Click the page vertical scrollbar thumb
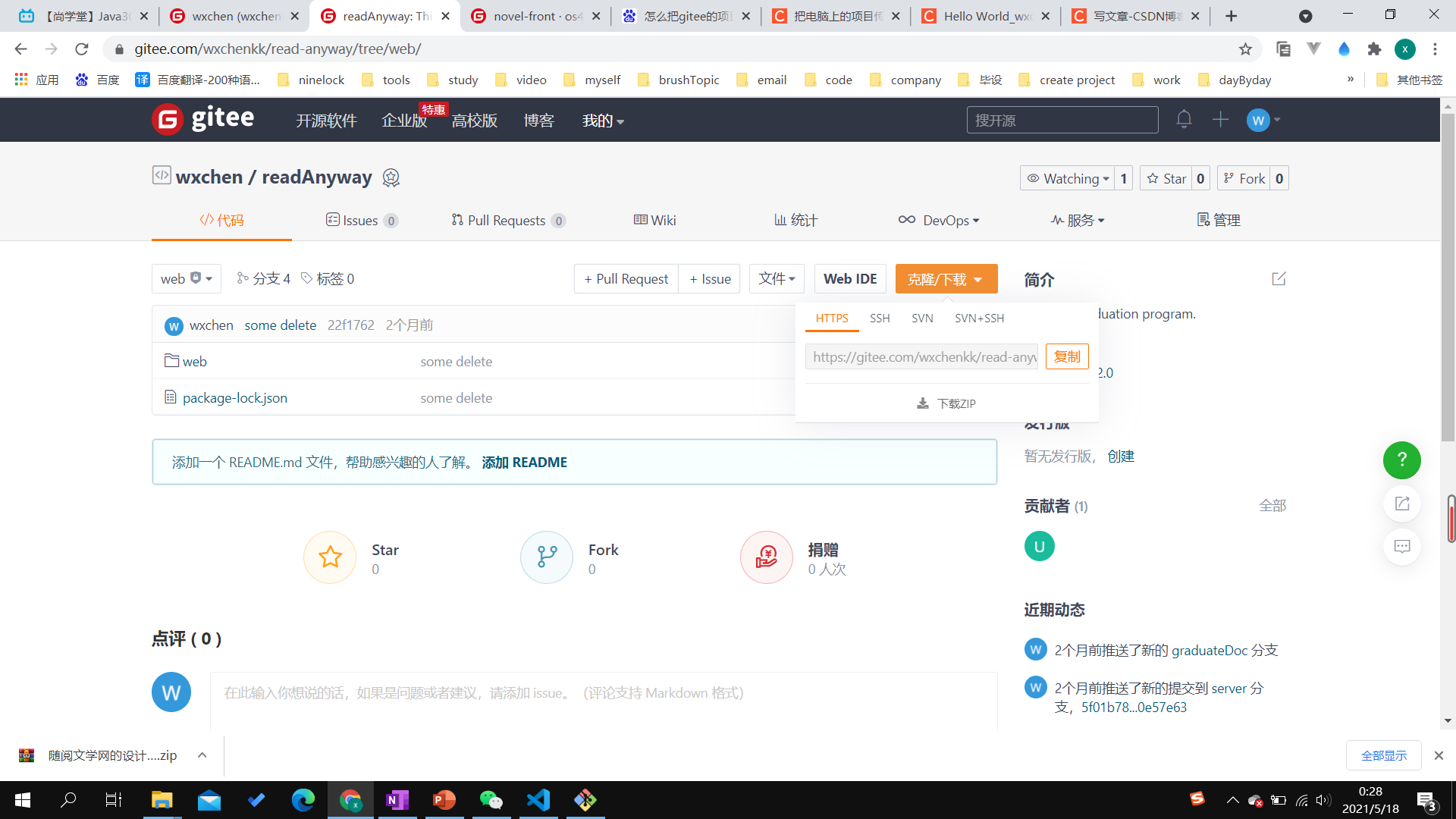The width and height of the screenshot is (1456, 819). pos(1448,277)
